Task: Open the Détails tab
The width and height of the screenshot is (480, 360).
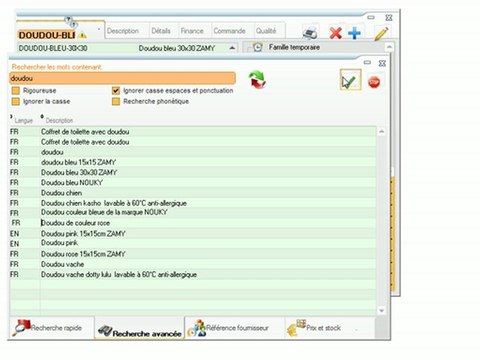Action: click(x=161, y=31)
